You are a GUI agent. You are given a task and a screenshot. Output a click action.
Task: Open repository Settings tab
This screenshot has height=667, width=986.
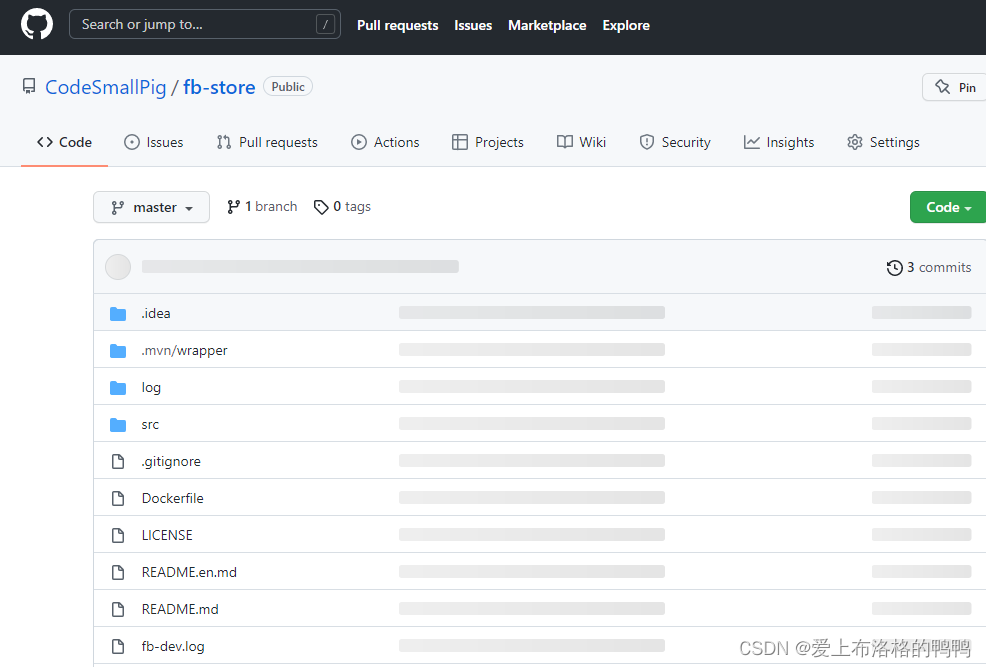[x=883, y=142]
